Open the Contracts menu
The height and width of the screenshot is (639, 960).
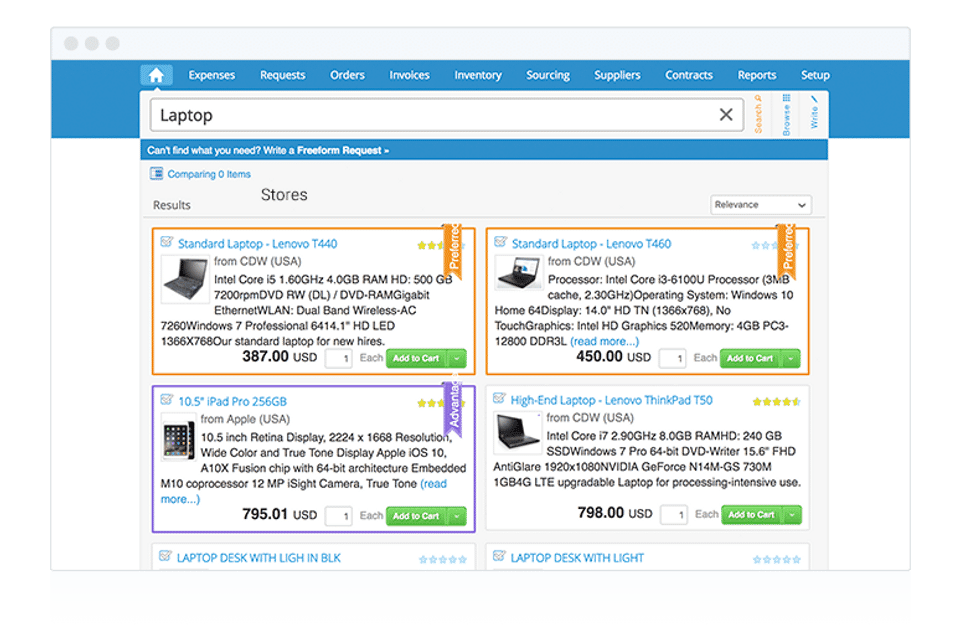click(x=689, y=75)
